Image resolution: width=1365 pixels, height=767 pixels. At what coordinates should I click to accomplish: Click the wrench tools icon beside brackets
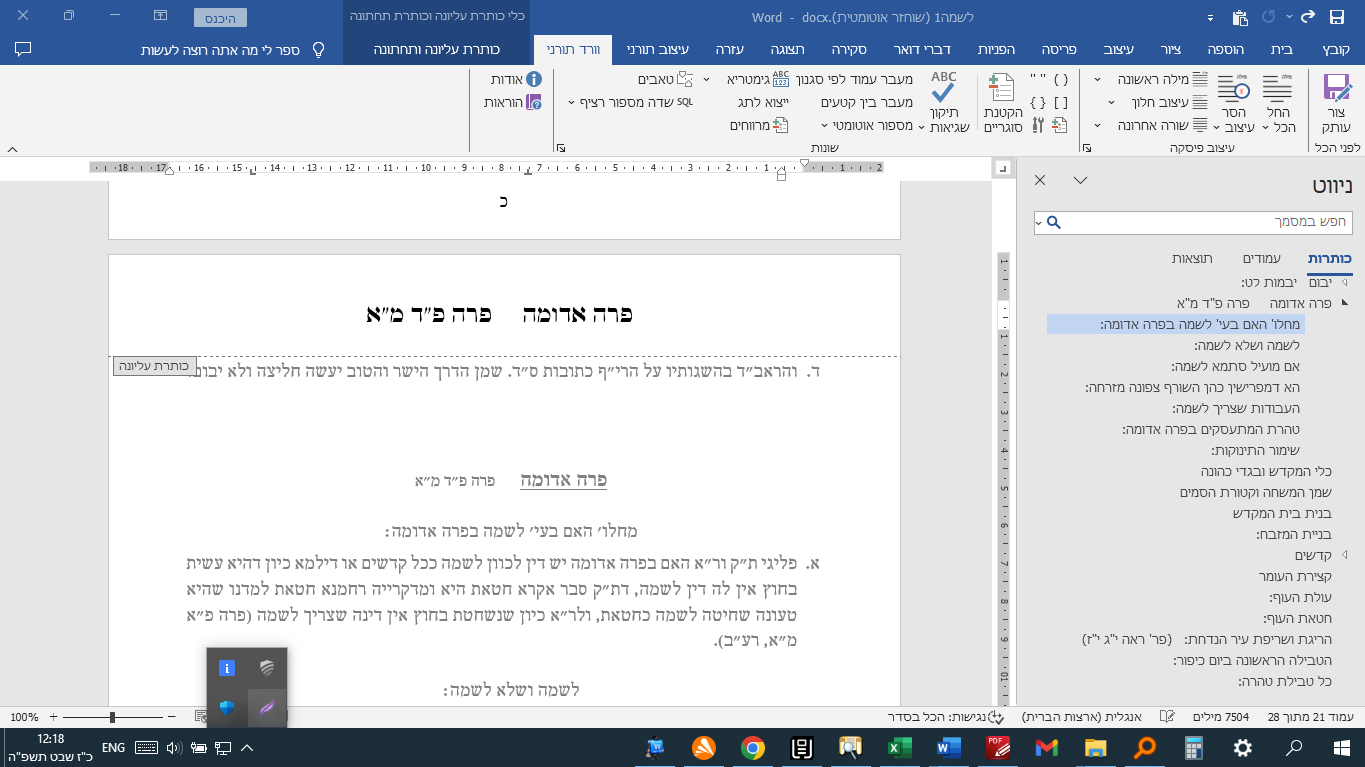[x=1037, y=126]
